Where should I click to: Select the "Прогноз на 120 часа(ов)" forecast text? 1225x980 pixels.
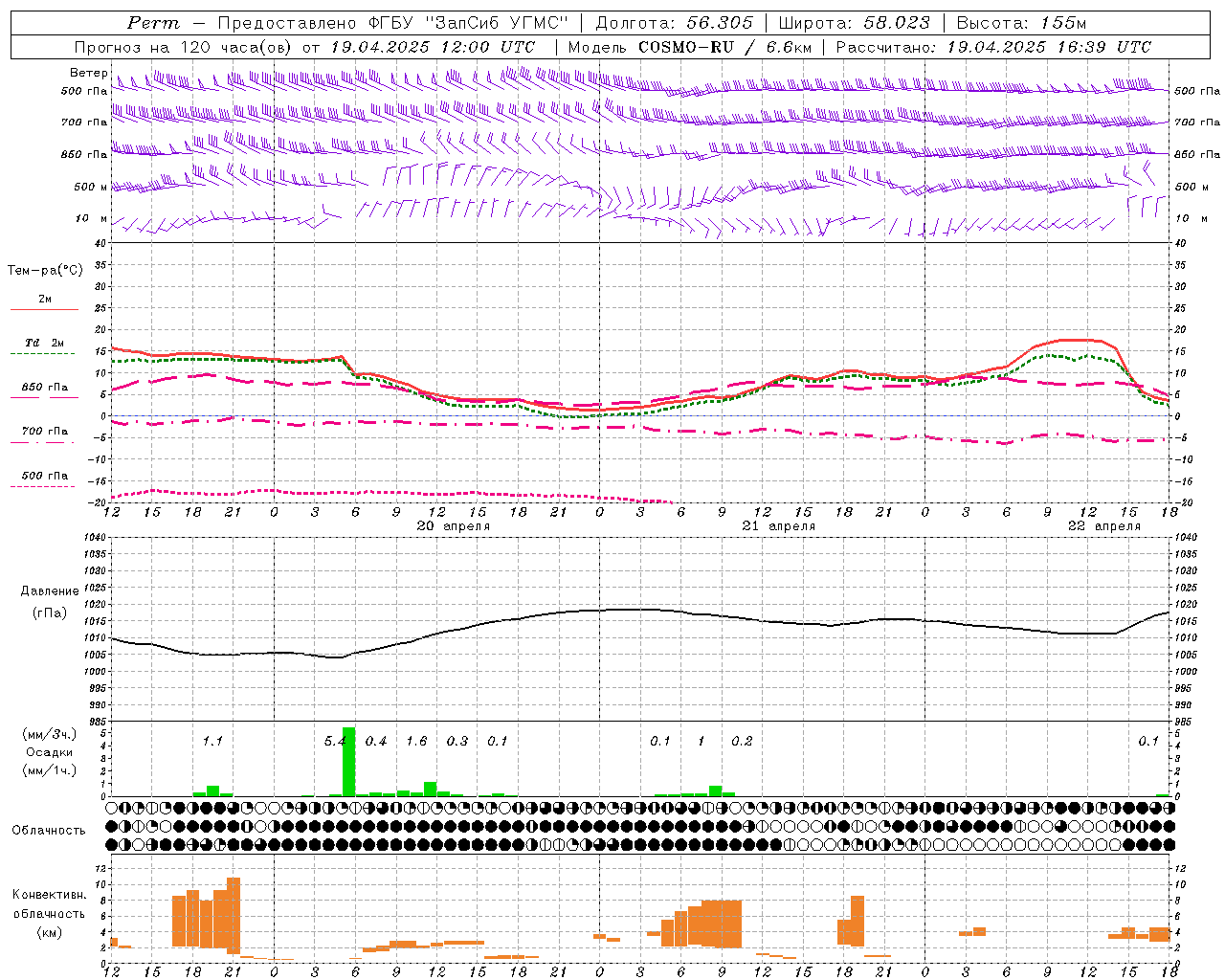(184, 47)
